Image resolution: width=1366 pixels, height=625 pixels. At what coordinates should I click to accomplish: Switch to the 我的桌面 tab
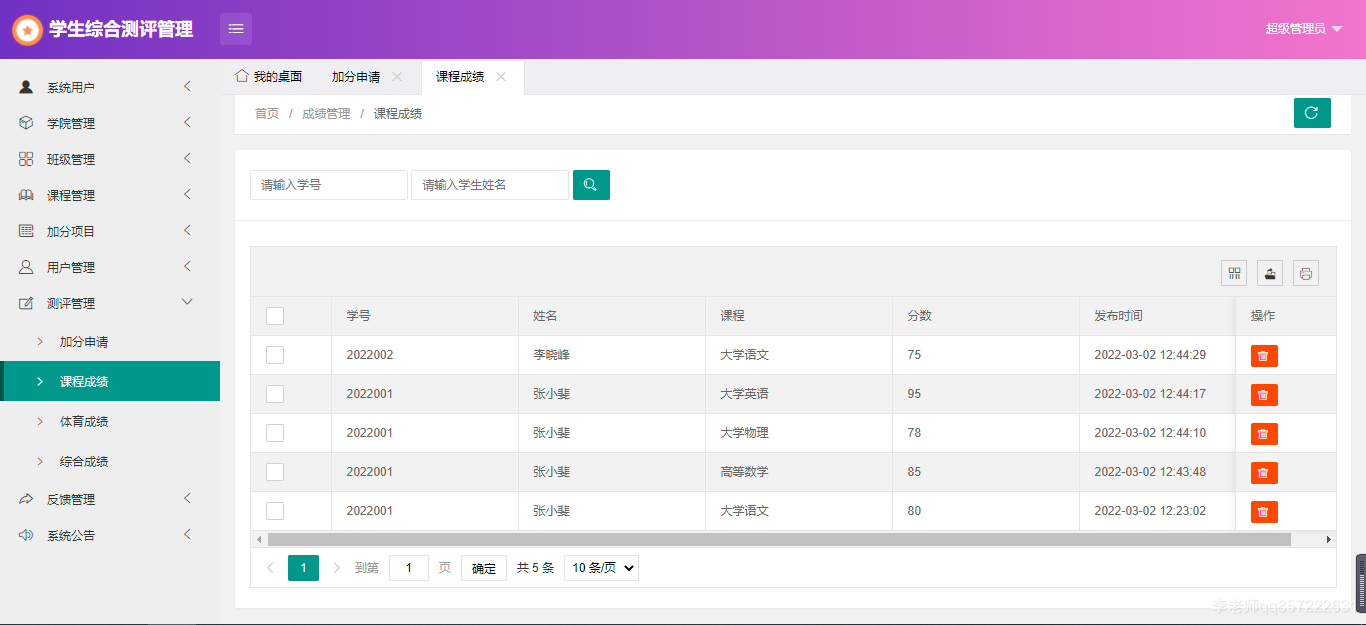point(268,77)
